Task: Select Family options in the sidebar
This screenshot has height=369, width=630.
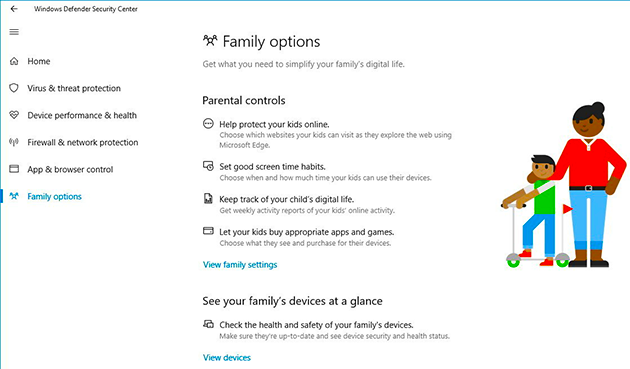Action: click(55, 197)
